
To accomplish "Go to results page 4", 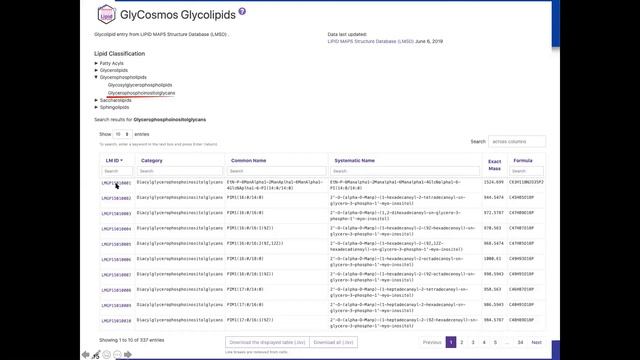I will (484, 342).
